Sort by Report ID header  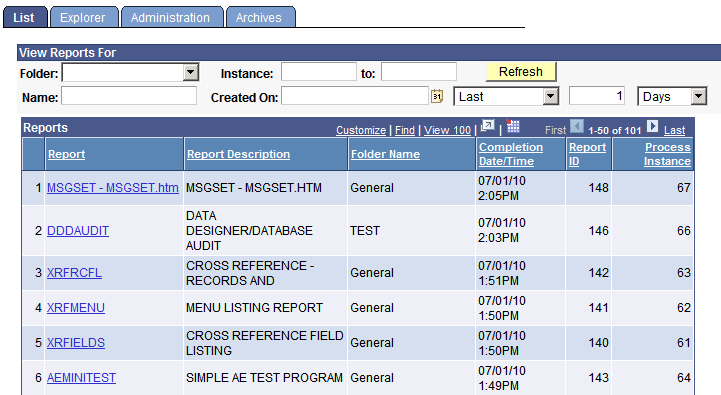[x=587, y=154]
